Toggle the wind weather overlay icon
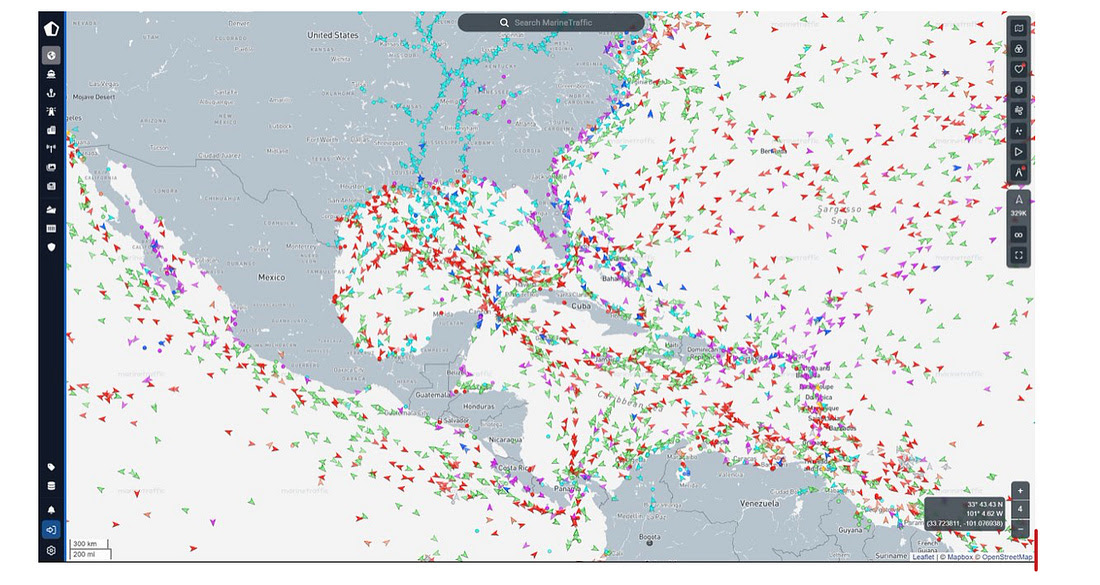Image resolution: width=1100 pixels, height=585 pixels. (x=1019, y=110)
